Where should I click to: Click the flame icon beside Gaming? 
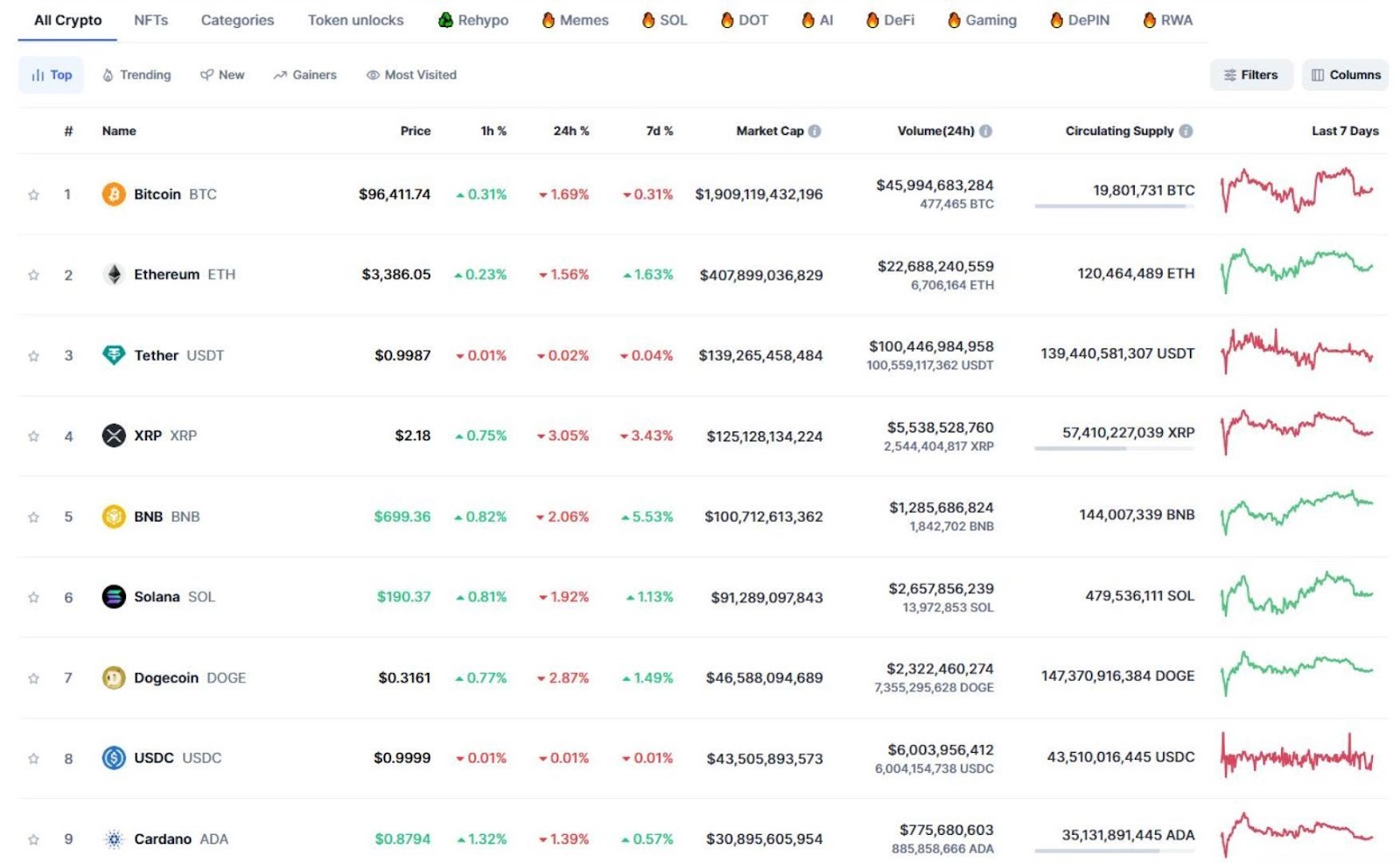(955, 19)
